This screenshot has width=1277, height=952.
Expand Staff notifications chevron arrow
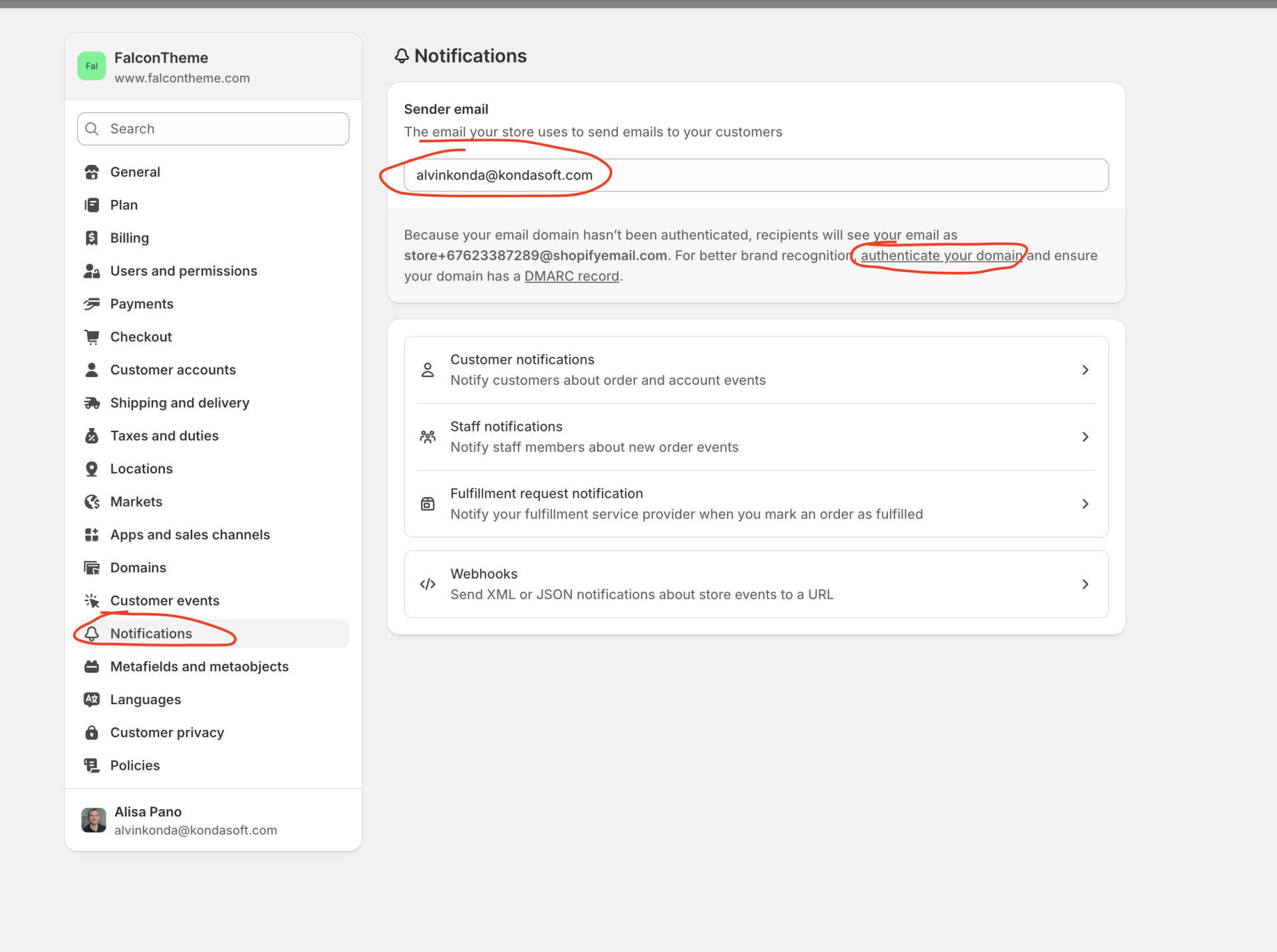pos(1085,437)
